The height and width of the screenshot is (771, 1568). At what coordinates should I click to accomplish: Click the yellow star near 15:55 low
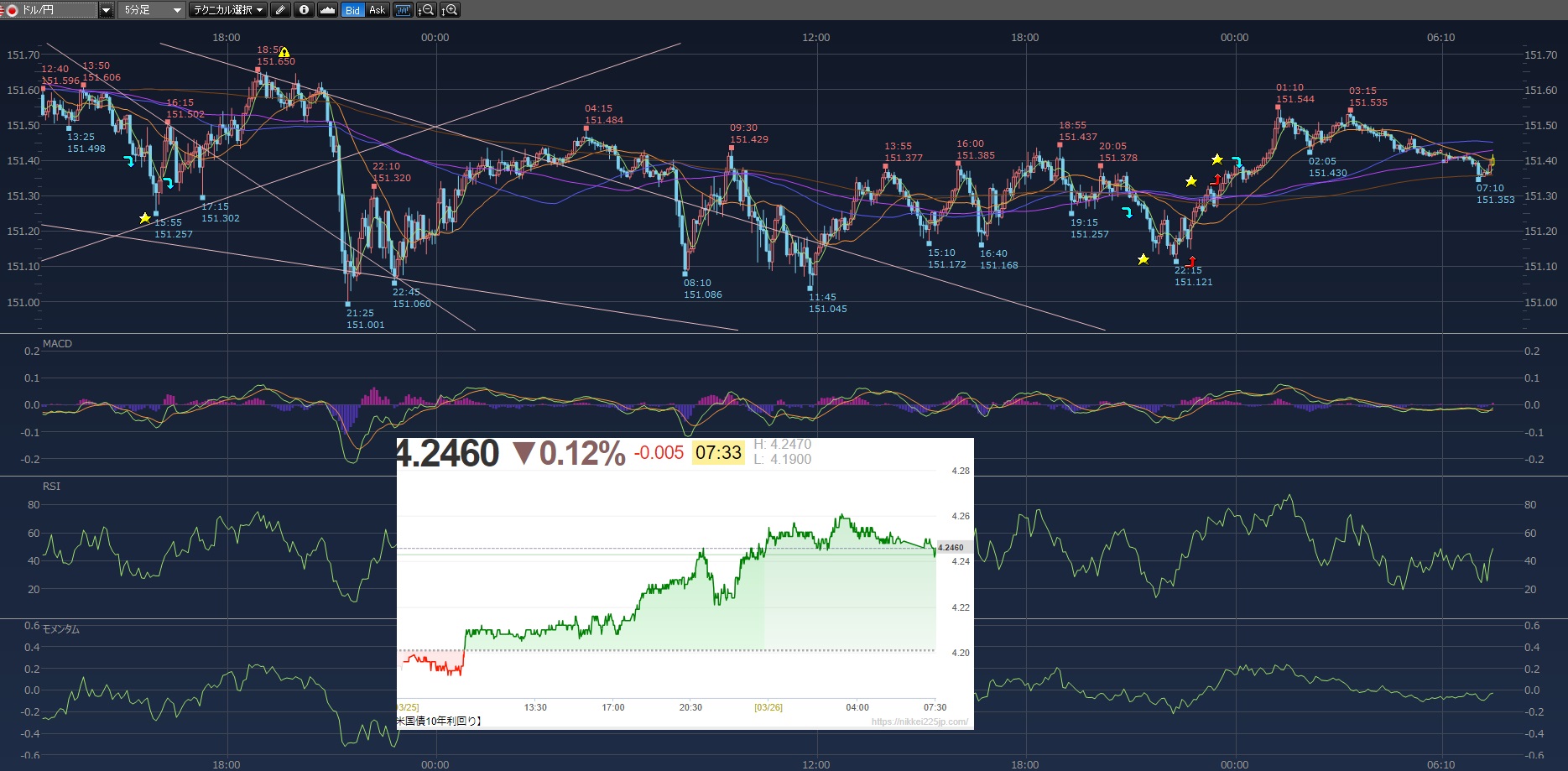[x=145, y=218]
